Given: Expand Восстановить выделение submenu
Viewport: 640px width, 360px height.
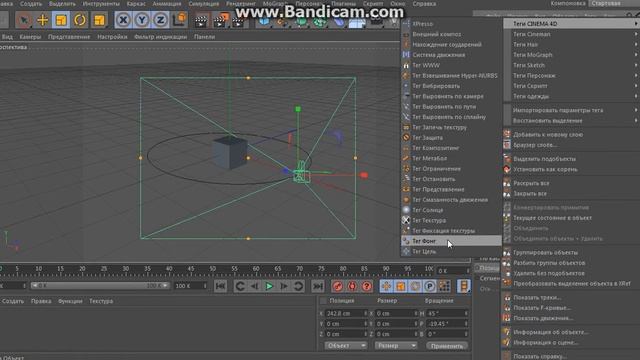Looking at the screenshot, I should coord(571,121).
